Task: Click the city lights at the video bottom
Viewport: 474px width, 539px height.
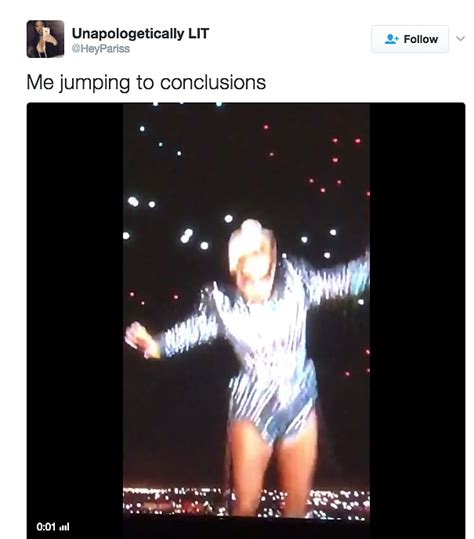Action: (246, 502)
